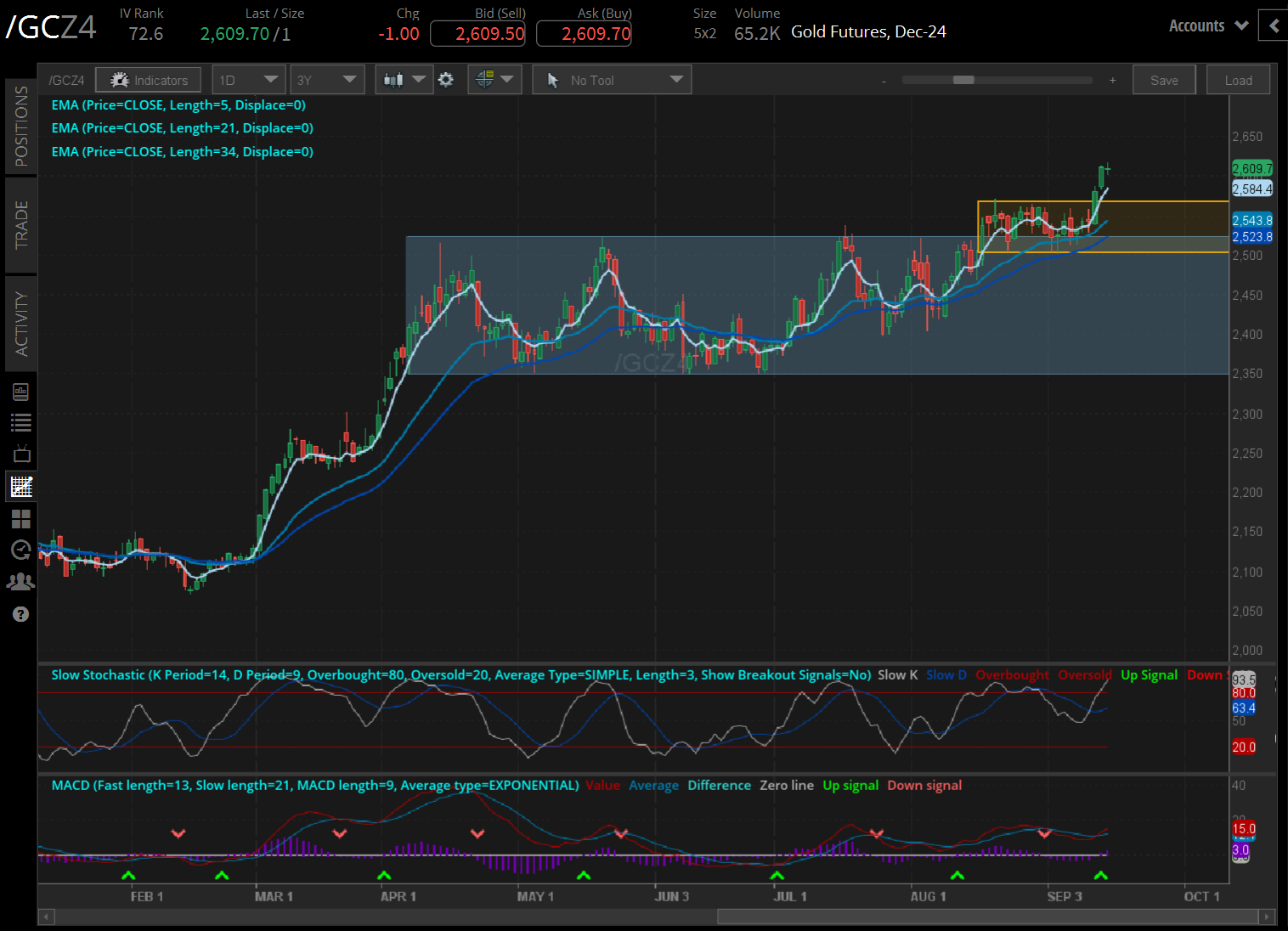This screenshot has height=931, width=1288.
Task: Click the Load button
Action: pyautogui.click(x=1238, y=79)
